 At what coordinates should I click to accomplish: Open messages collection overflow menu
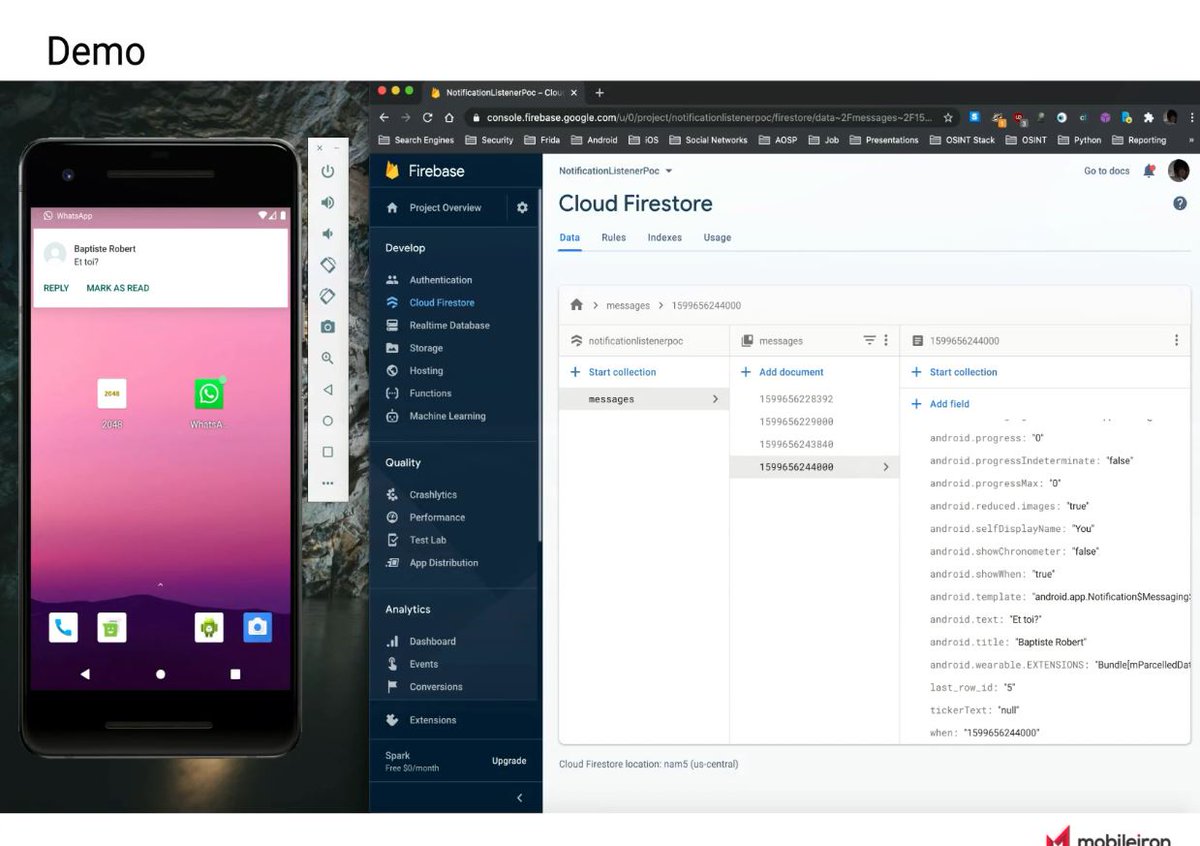click(886, 341)
